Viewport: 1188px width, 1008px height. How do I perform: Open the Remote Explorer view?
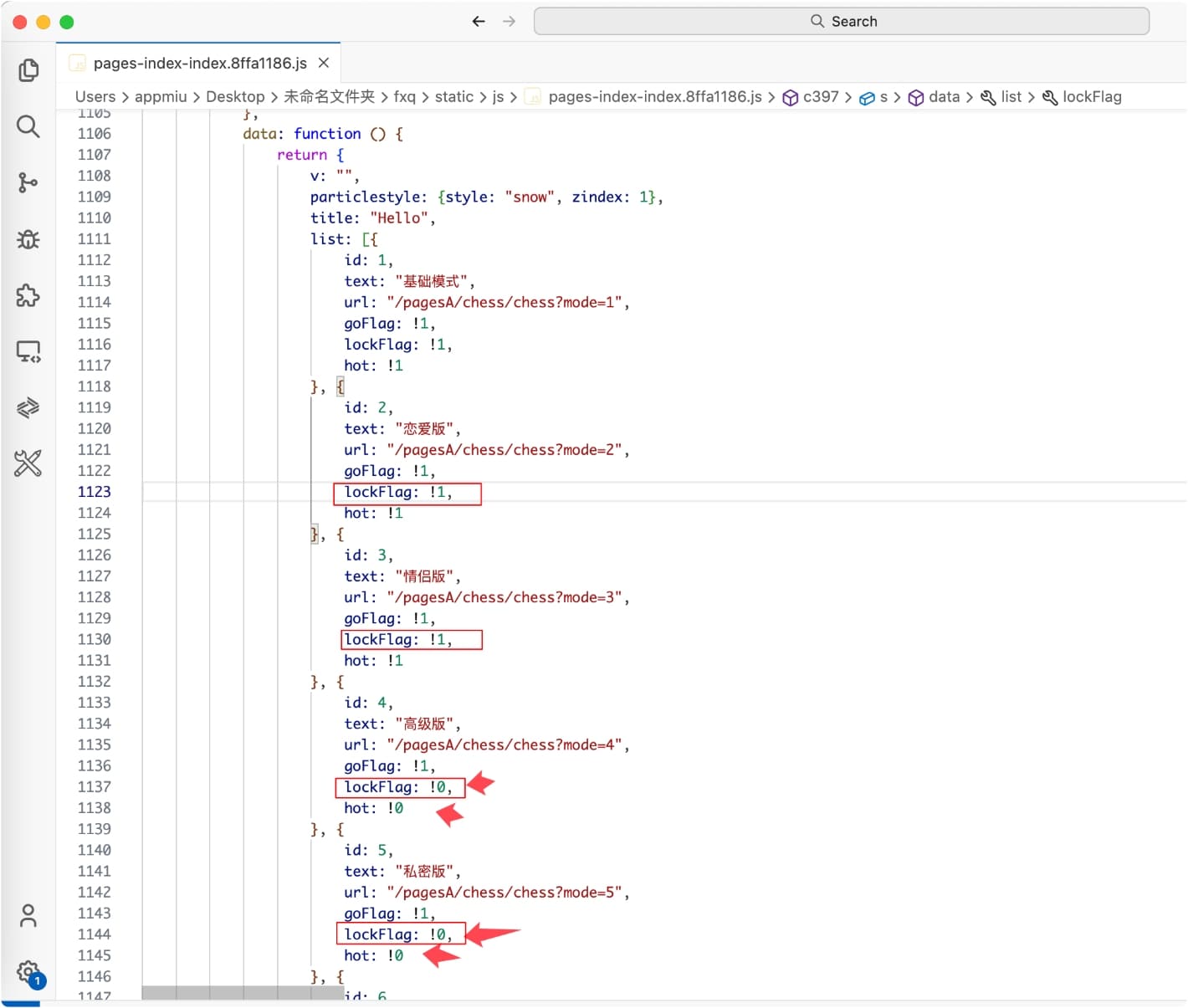click(x=28, y=351)
